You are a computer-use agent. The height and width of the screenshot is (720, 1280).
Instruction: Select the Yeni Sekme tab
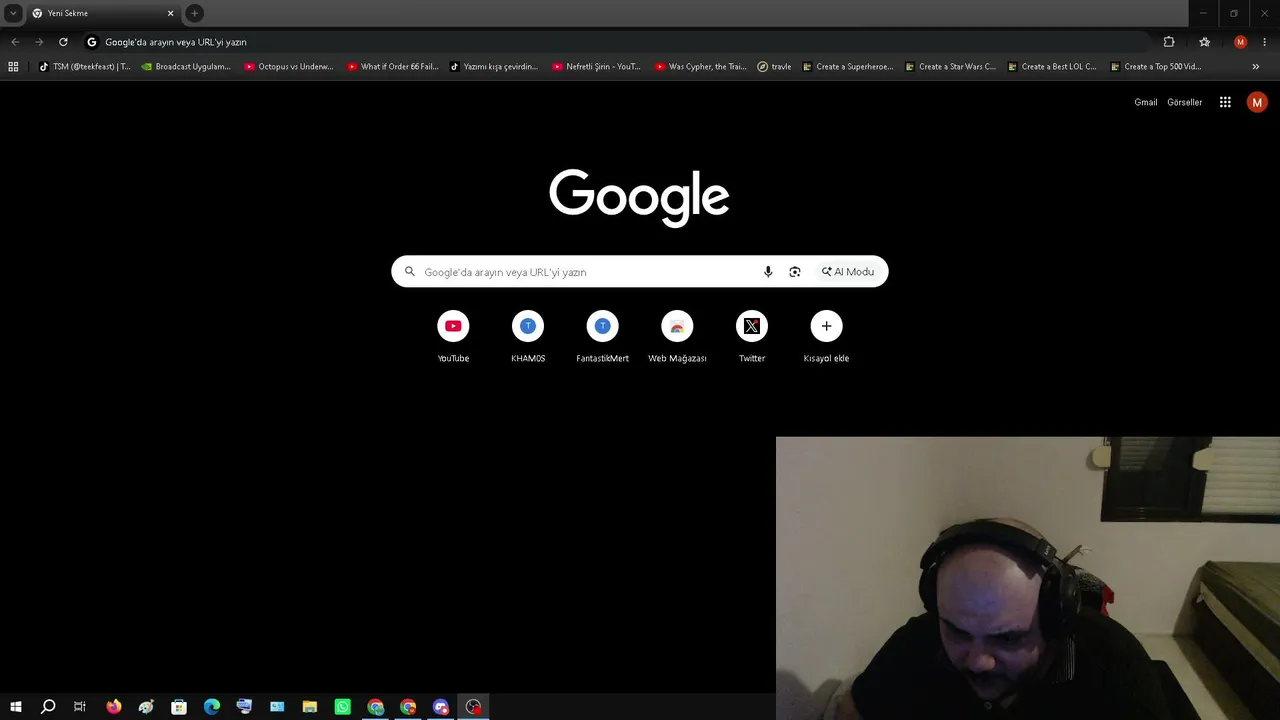pos(102,14)
